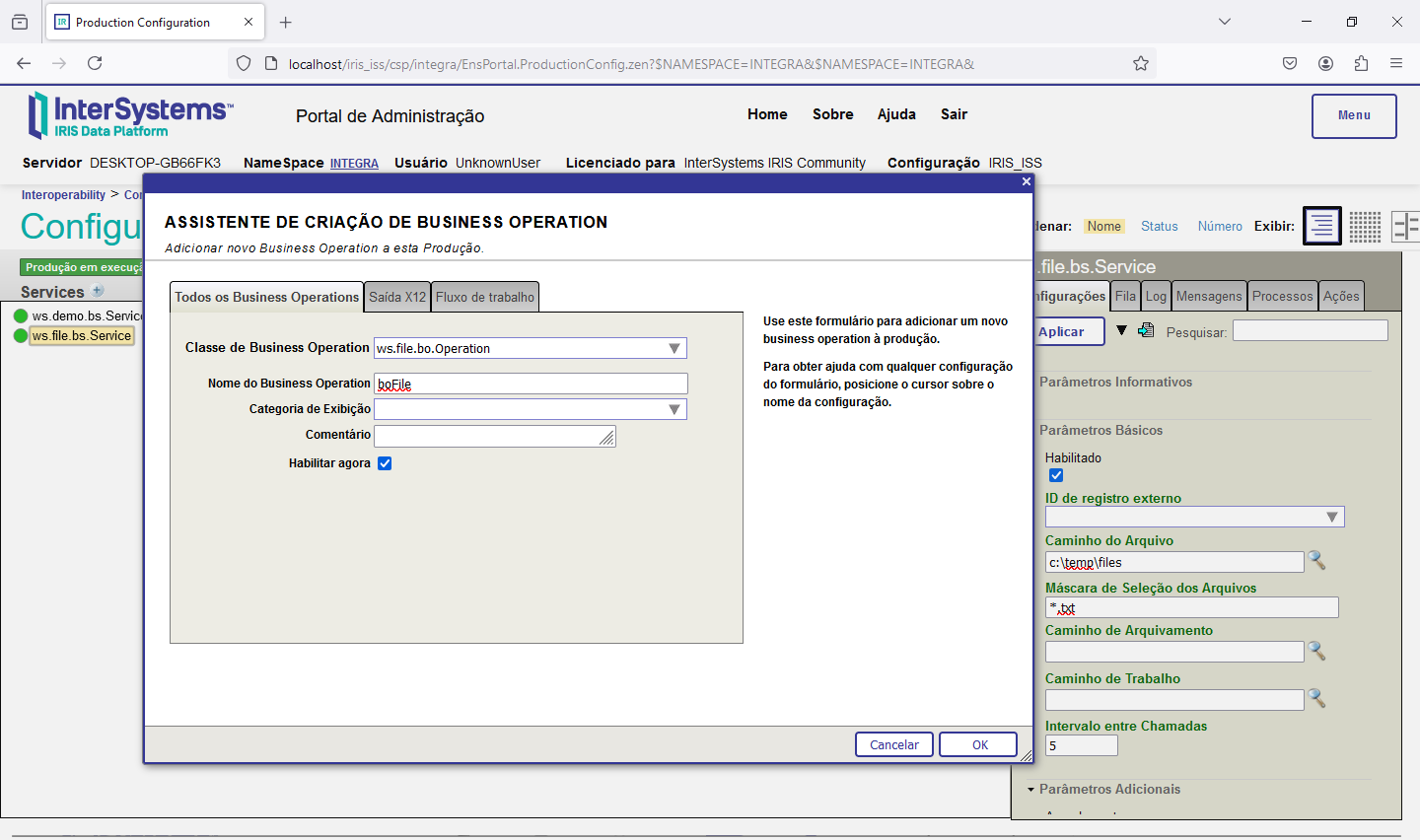The height and width of the screenshot is (840, 1420).
Task: Expand the ID de registro externo dropdown
Action: 1331,517
